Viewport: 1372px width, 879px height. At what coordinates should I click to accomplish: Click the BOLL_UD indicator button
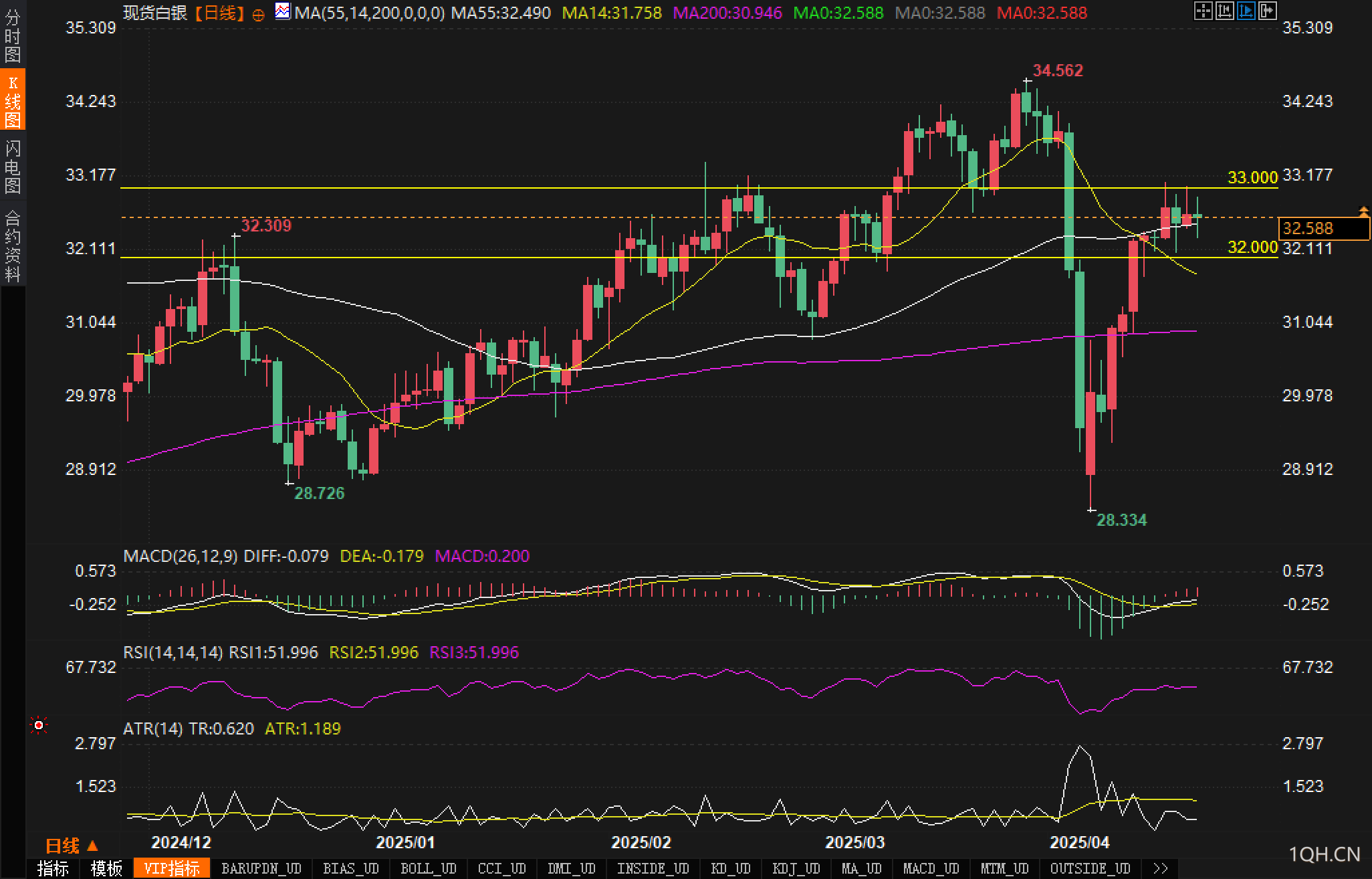pos(428,868)
